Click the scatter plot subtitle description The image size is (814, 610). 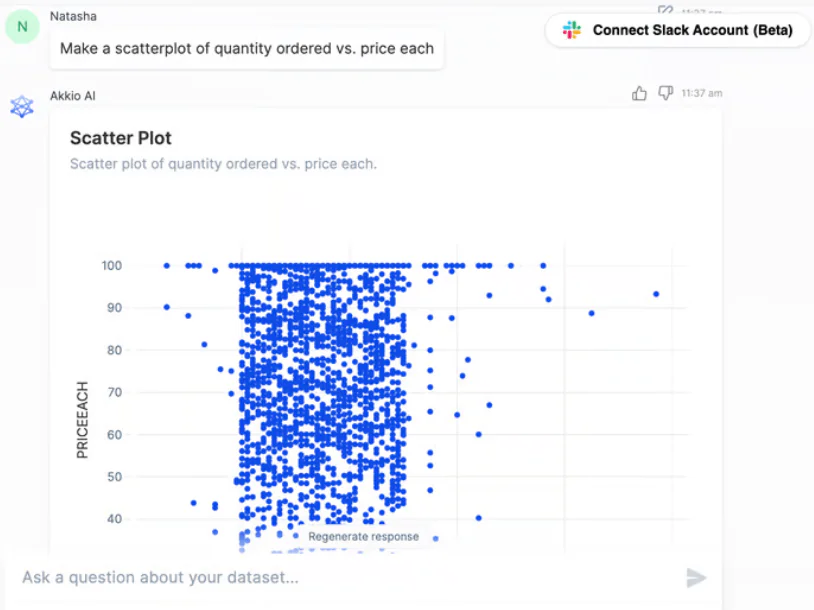223,164
